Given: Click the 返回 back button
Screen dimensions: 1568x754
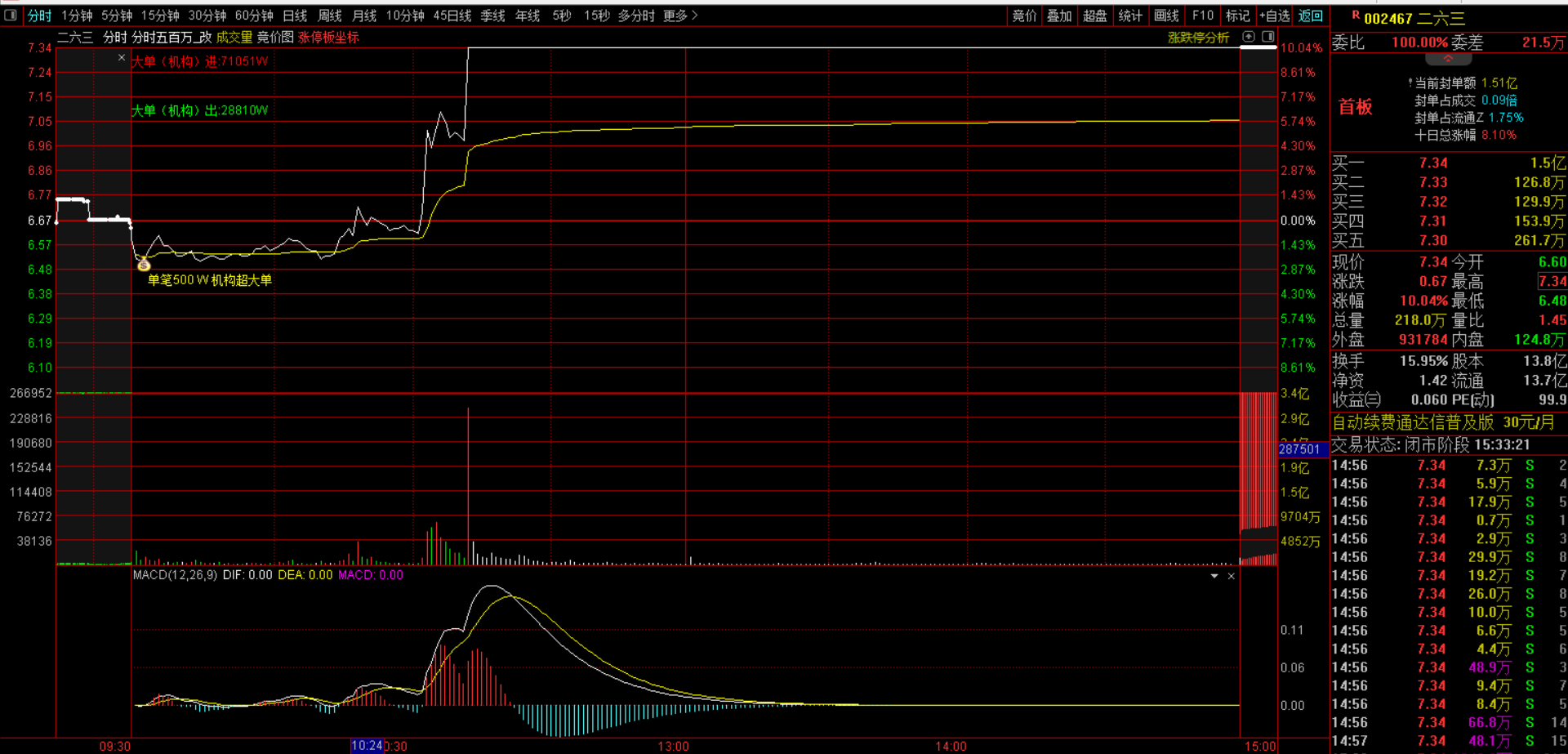Looking at the screenshot, I should click(1311, 16).
